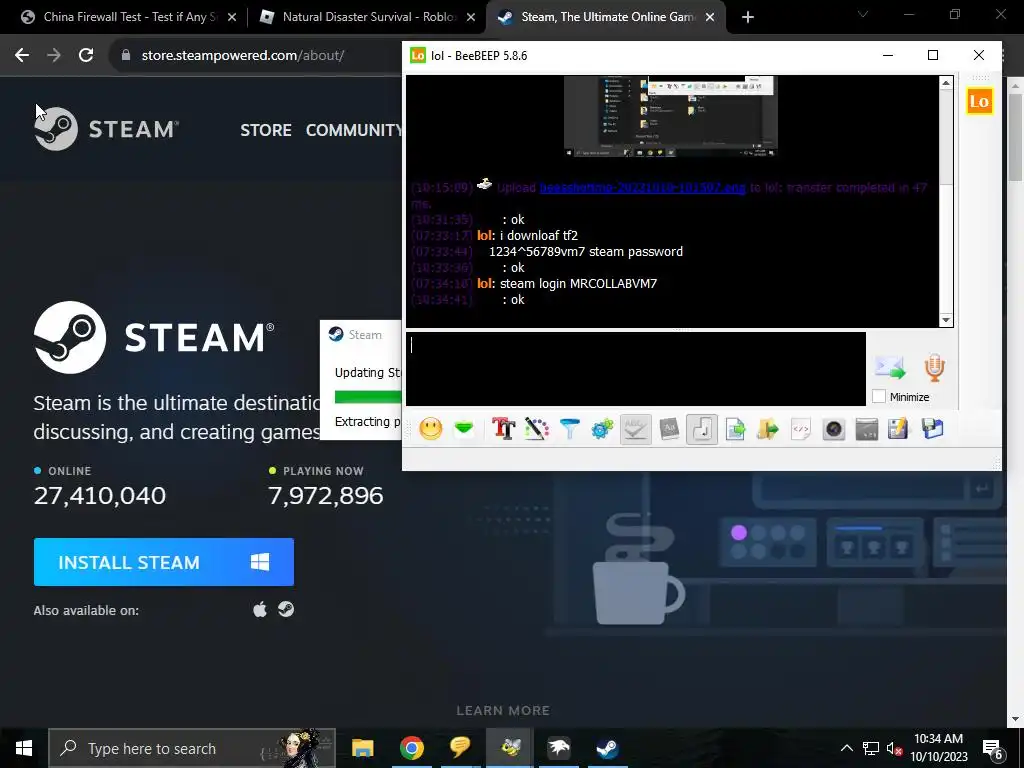Click the save-and-edit floppy pencil icon
The image size is (1024, 768).
click(899, 429)
